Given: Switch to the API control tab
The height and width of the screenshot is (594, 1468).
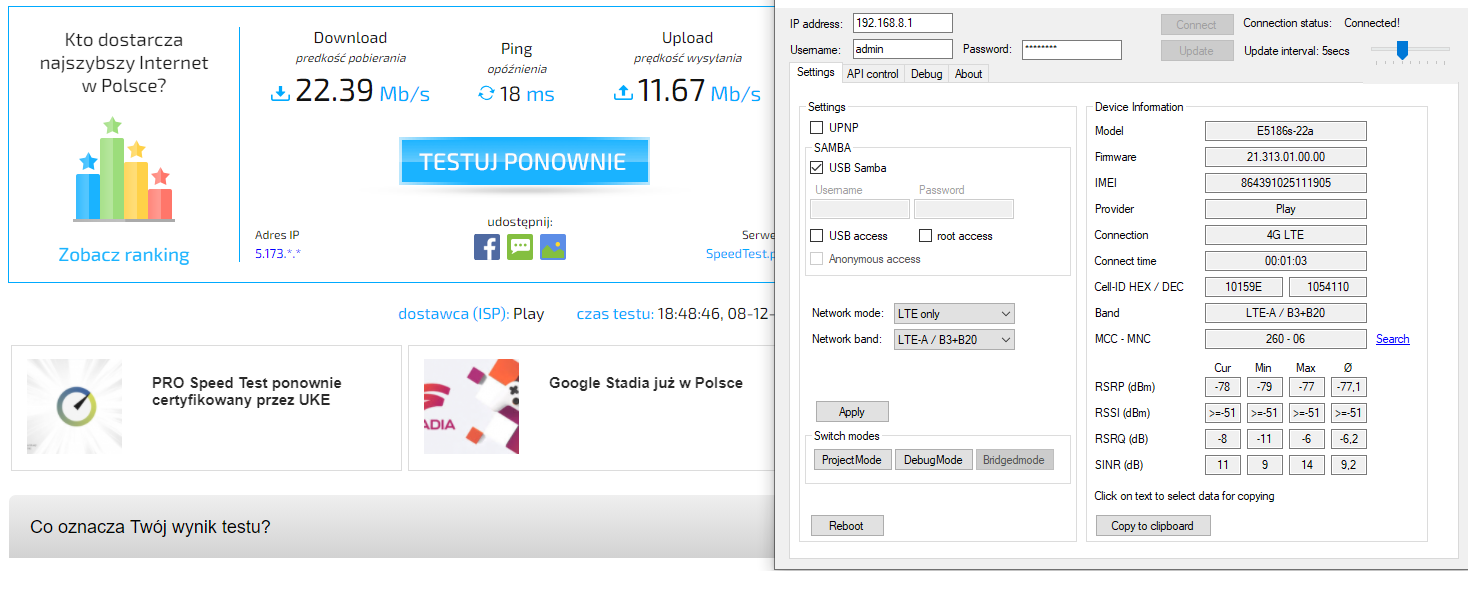Looking at the screenshot, I should [x=872, y=73].
